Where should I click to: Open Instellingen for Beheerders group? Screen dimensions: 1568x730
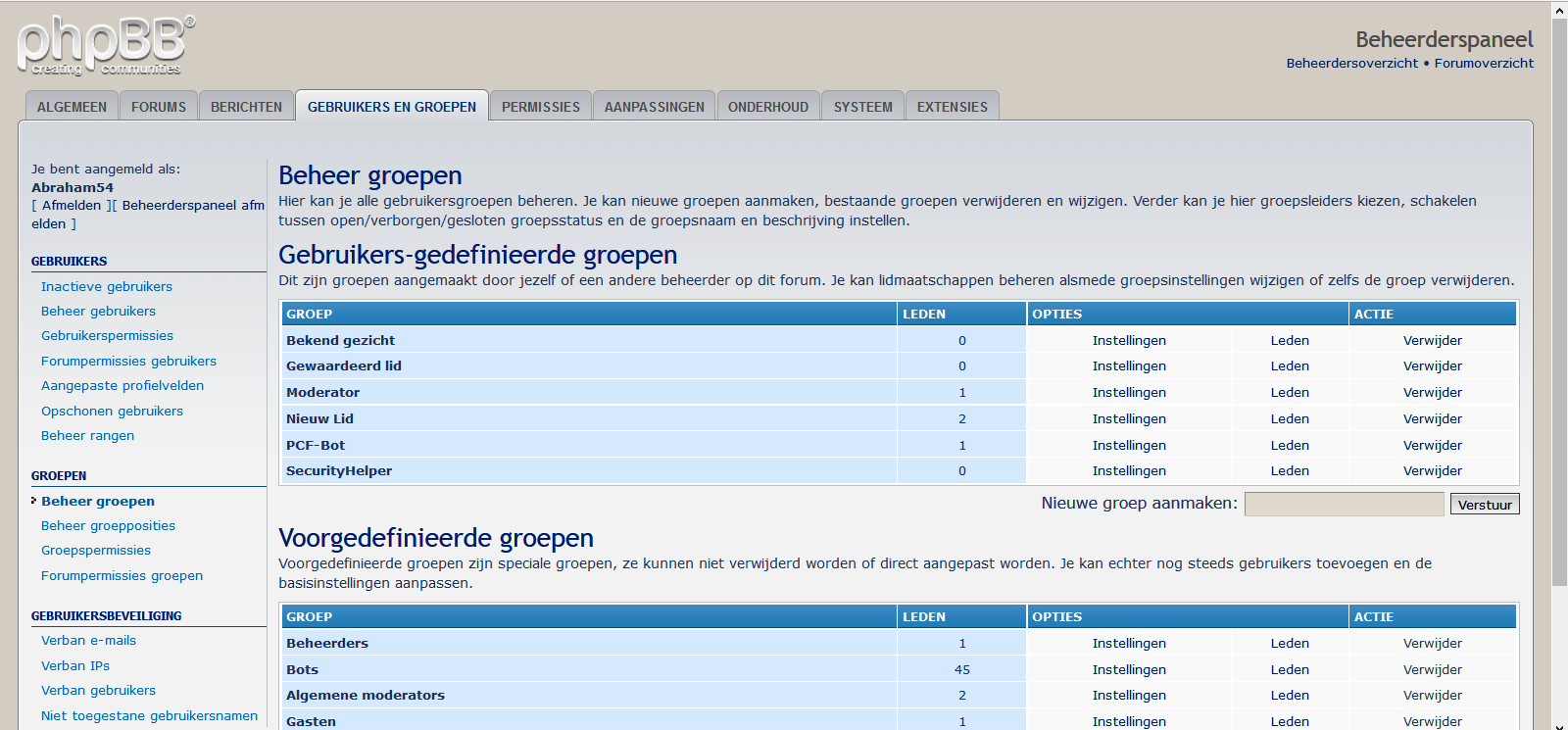1129,643
